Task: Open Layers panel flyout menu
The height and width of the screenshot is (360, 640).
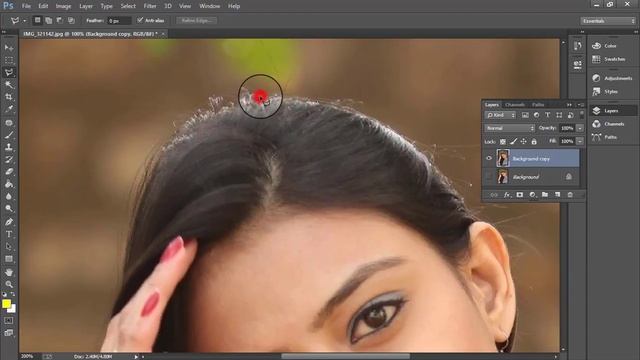Action: [x=581, y=105]
